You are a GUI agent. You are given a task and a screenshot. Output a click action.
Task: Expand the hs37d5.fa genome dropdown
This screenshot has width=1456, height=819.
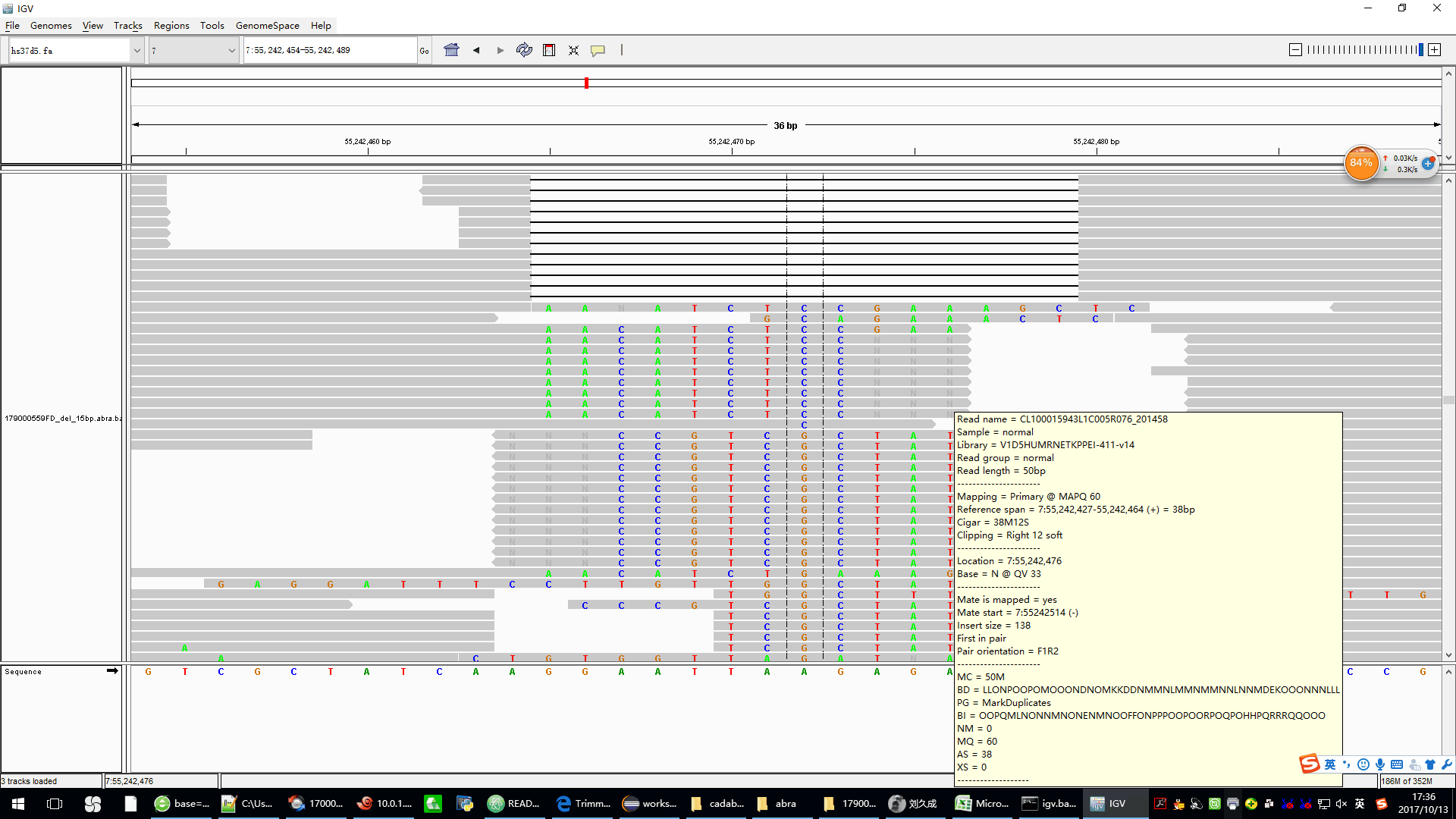tap(137, 51)
